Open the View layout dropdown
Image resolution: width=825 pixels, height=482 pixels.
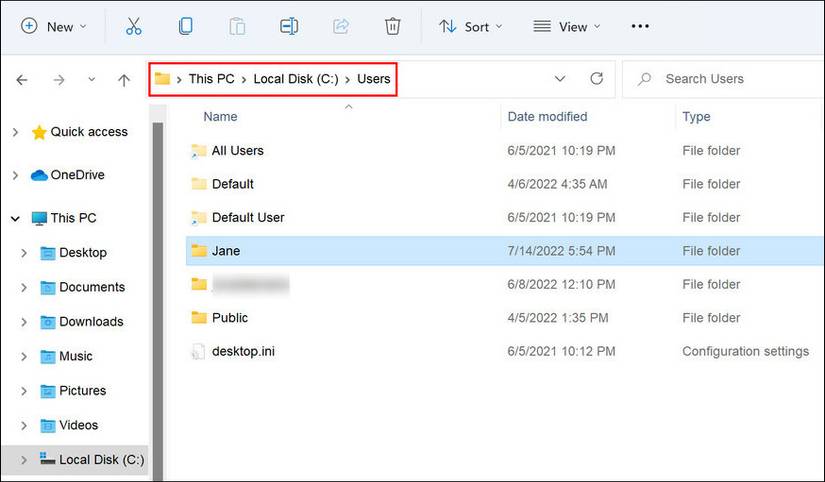point(566,26)
